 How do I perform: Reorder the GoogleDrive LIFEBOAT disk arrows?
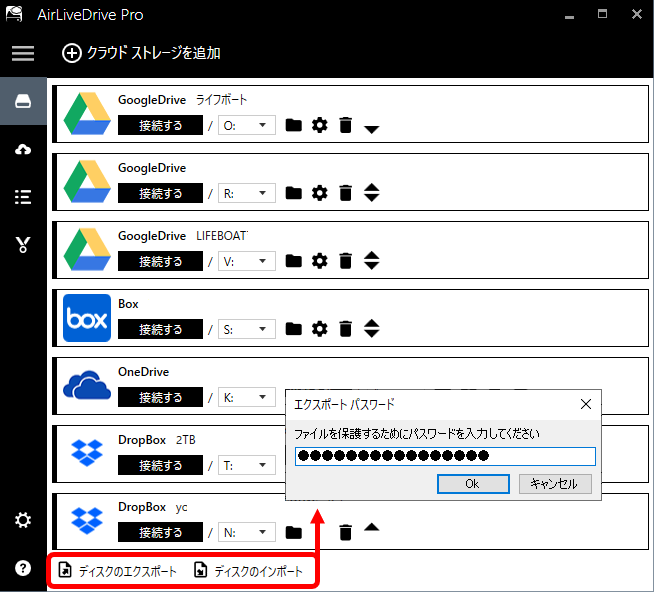click(x=372, y=261)
